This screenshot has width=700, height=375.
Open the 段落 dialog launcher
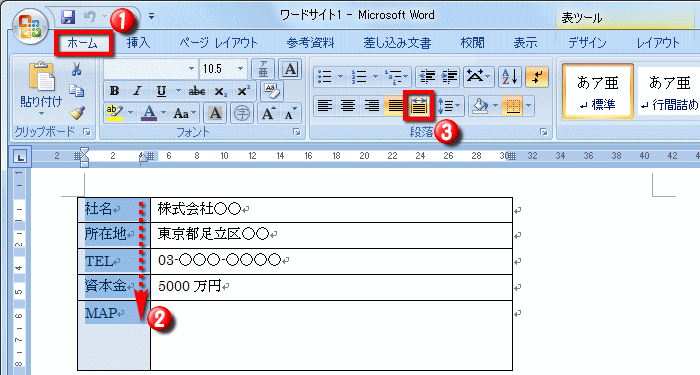click(x=543, y=132)
